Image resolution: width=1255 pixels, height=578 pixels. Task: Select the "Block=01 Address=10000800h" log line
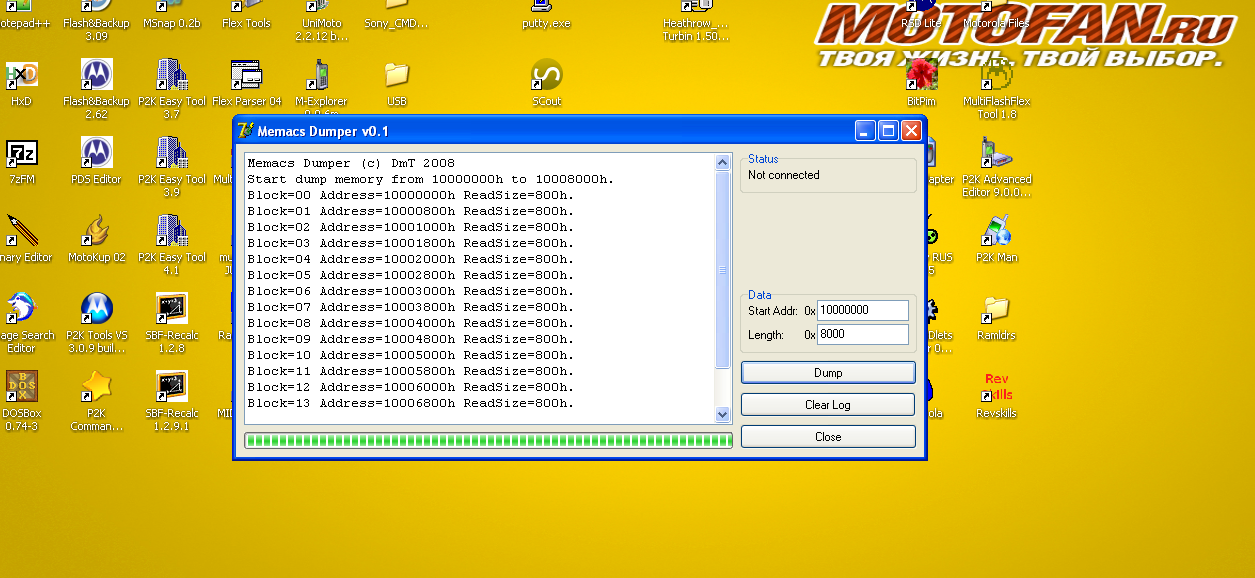coord(411,211)
